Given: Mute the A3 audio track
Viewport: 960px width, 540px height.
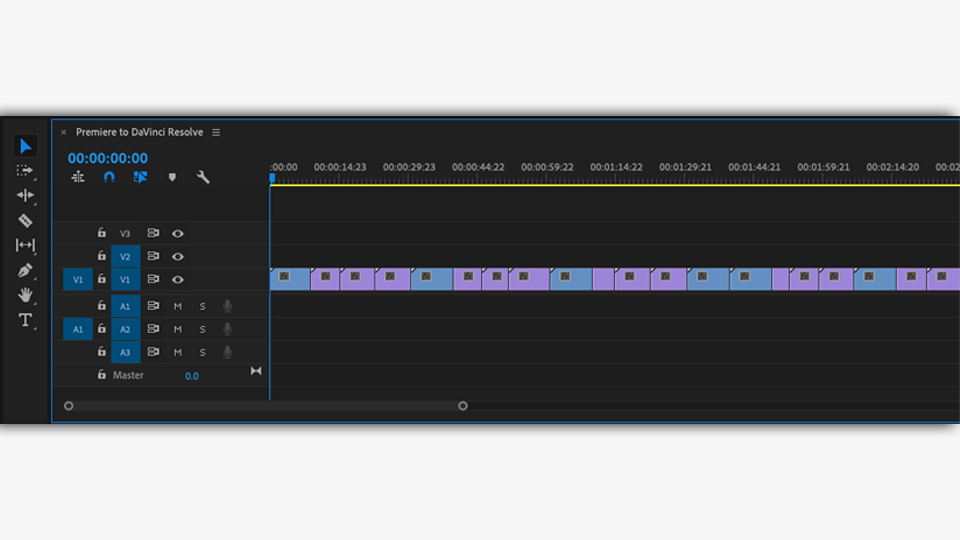Looking at the screenshot, I should point(178,353).
